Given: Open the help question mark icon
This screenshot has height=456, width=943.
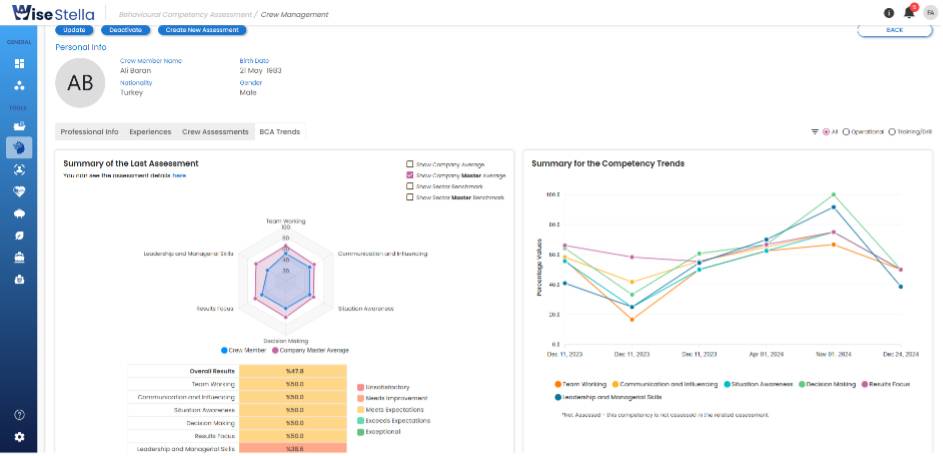Looking at the screenshot, I should click(x=19, y=414).
